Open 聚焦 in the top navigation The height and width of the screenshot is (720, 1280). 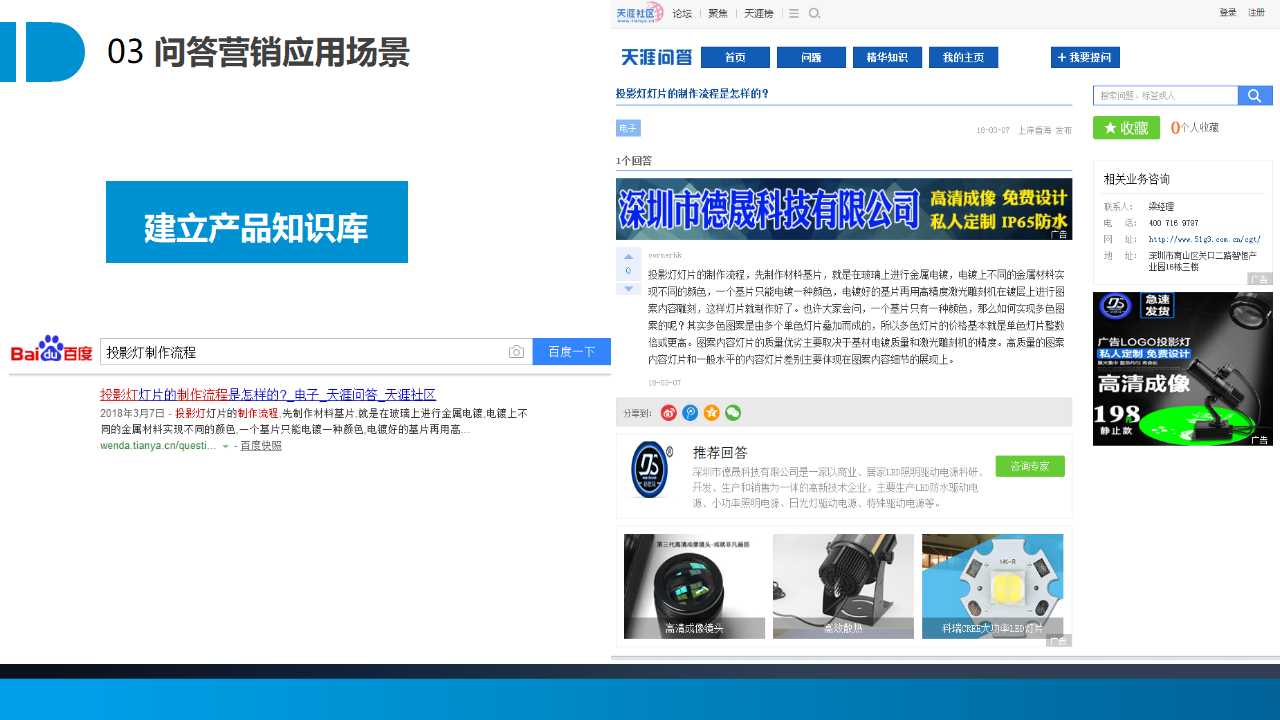[718, 13]
